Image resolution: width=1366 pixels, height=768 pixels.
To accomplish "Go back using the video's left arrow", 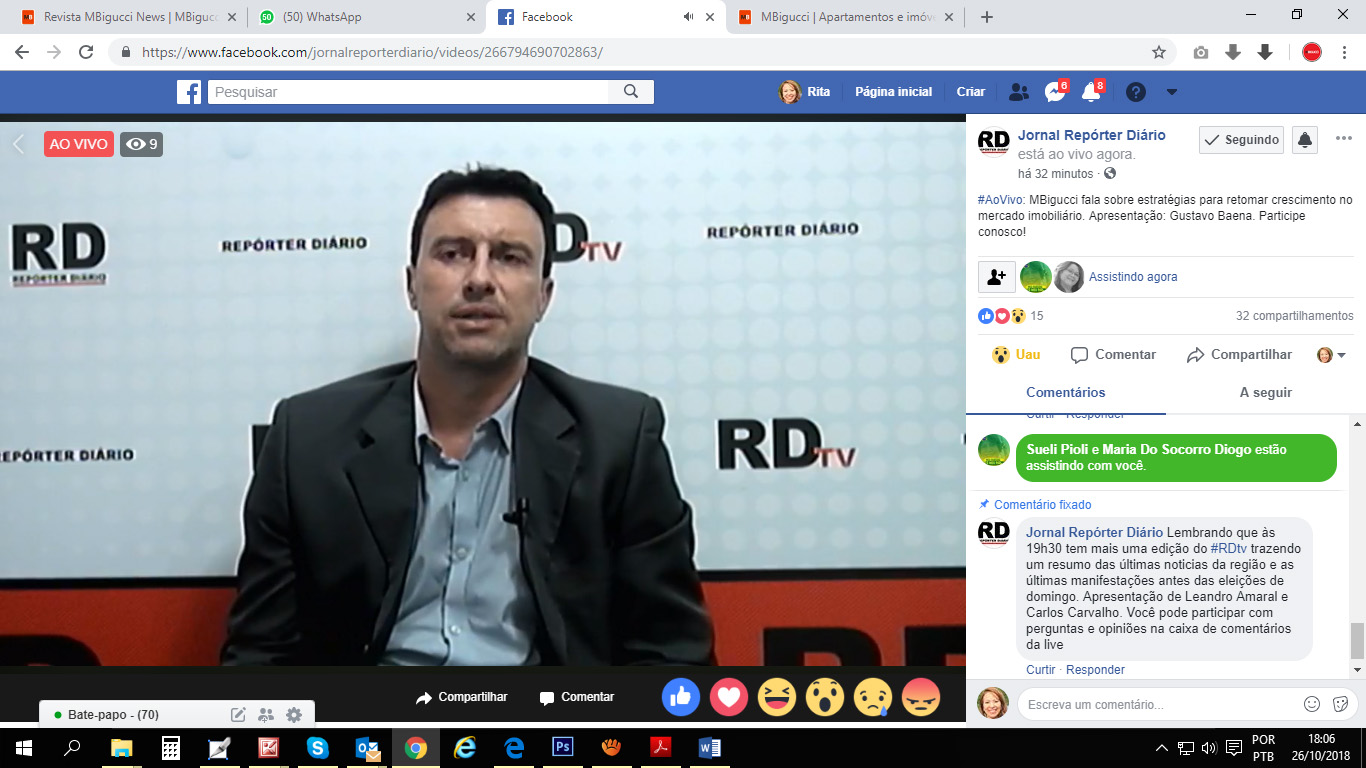I will click(x=18, y=144).
